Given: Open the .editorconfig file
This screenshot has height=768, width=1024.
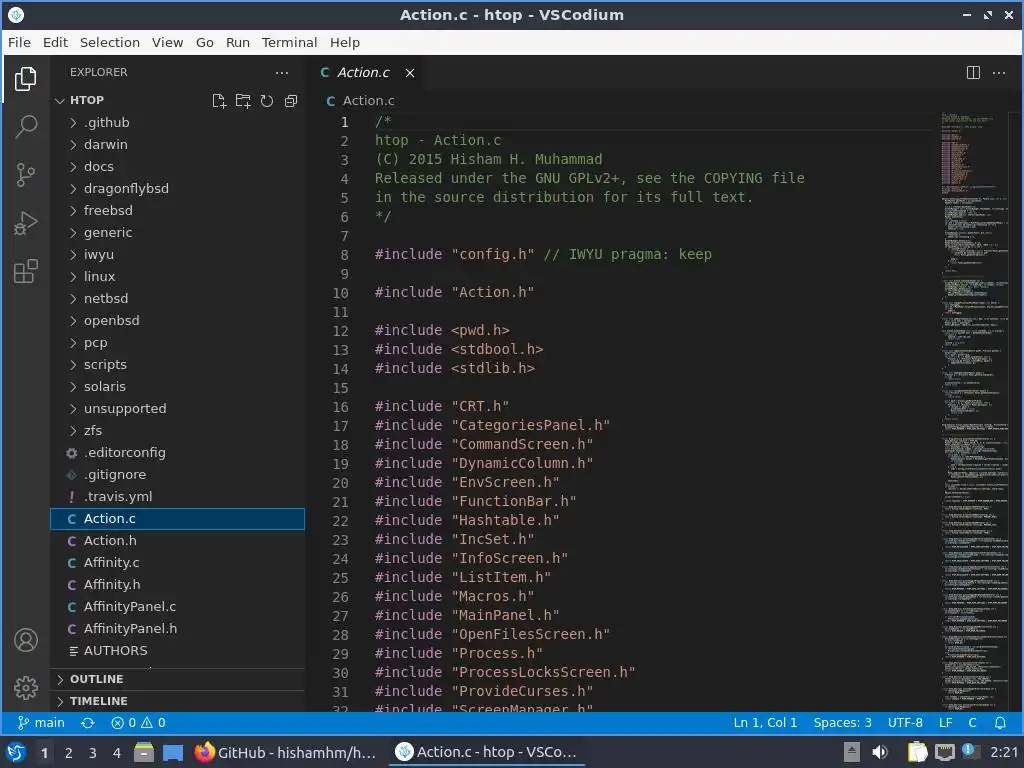Looking at the screenshot, I should [177, 453].
